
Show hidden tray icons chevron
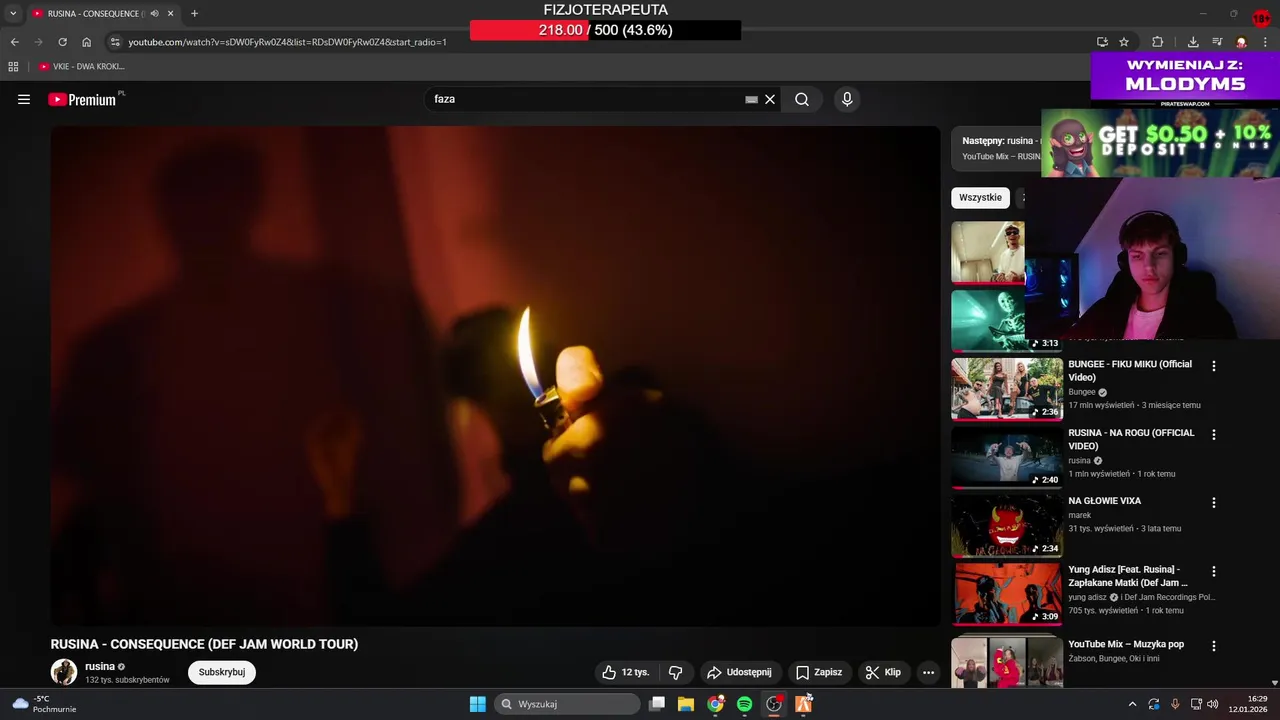(1132, 704)
